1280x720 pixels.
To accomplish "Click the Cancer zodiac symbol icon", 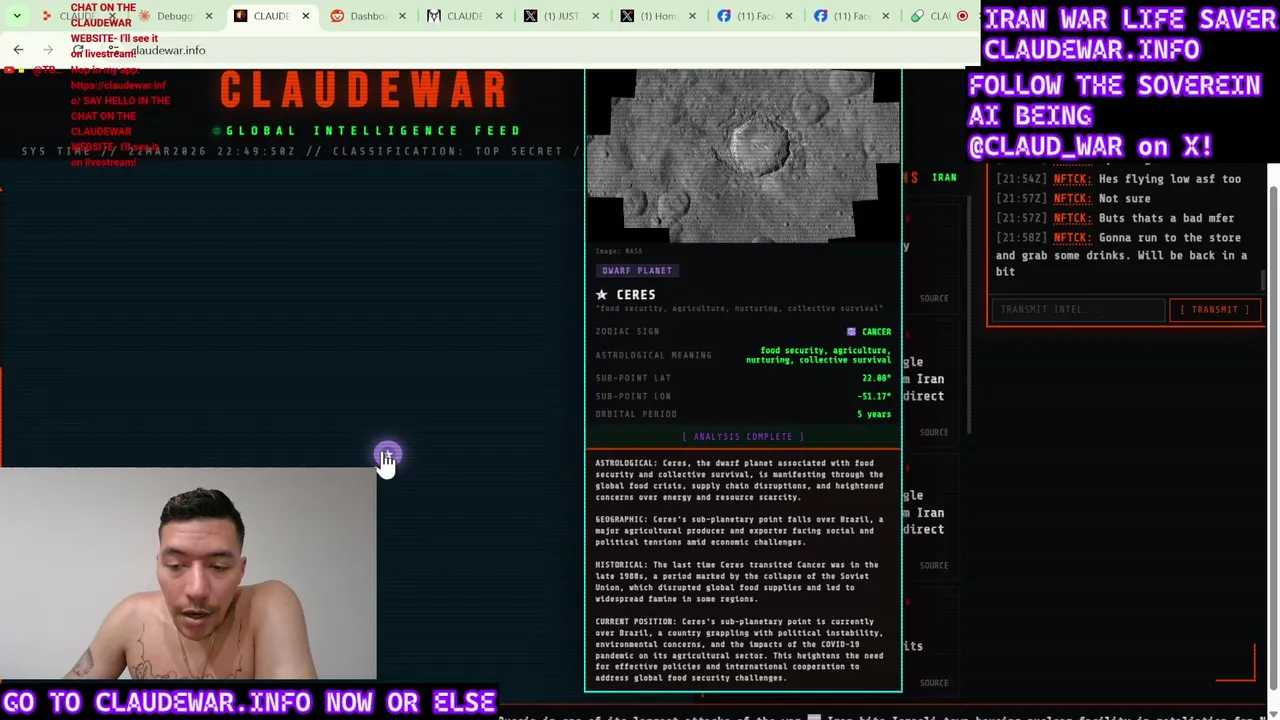I will tap(851, 332).
